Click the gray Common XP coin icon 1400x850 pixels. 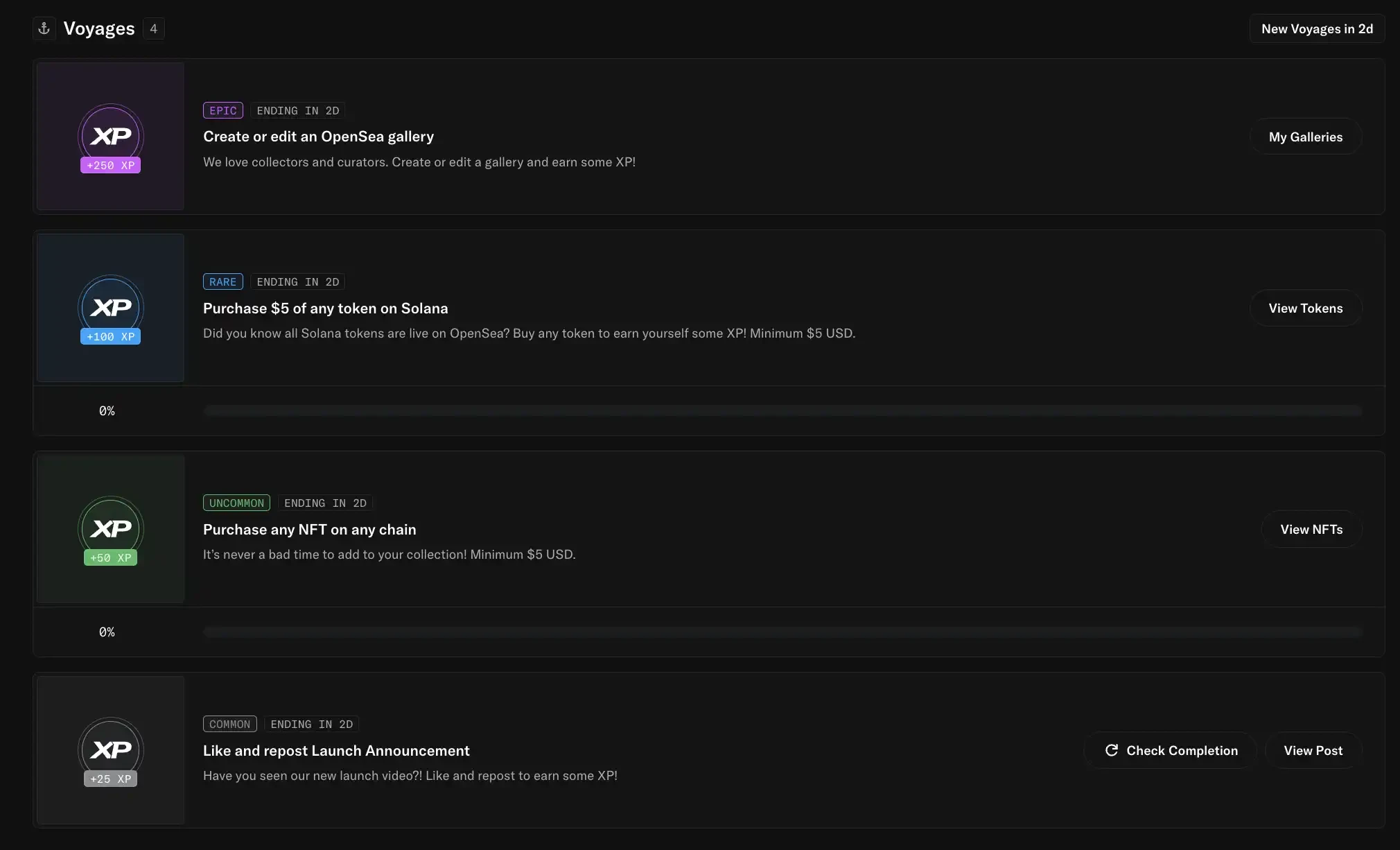[111, 749]
